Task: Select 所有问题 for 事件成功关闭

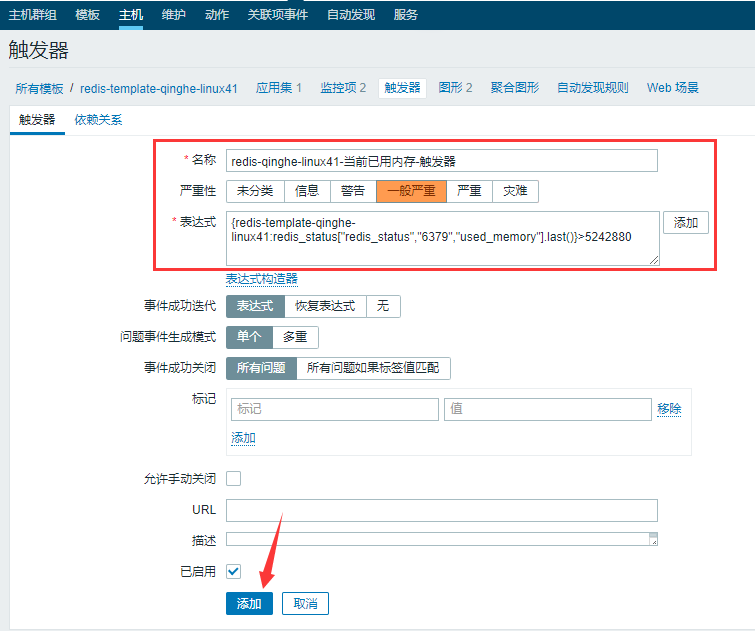Action: coord(261,368)
